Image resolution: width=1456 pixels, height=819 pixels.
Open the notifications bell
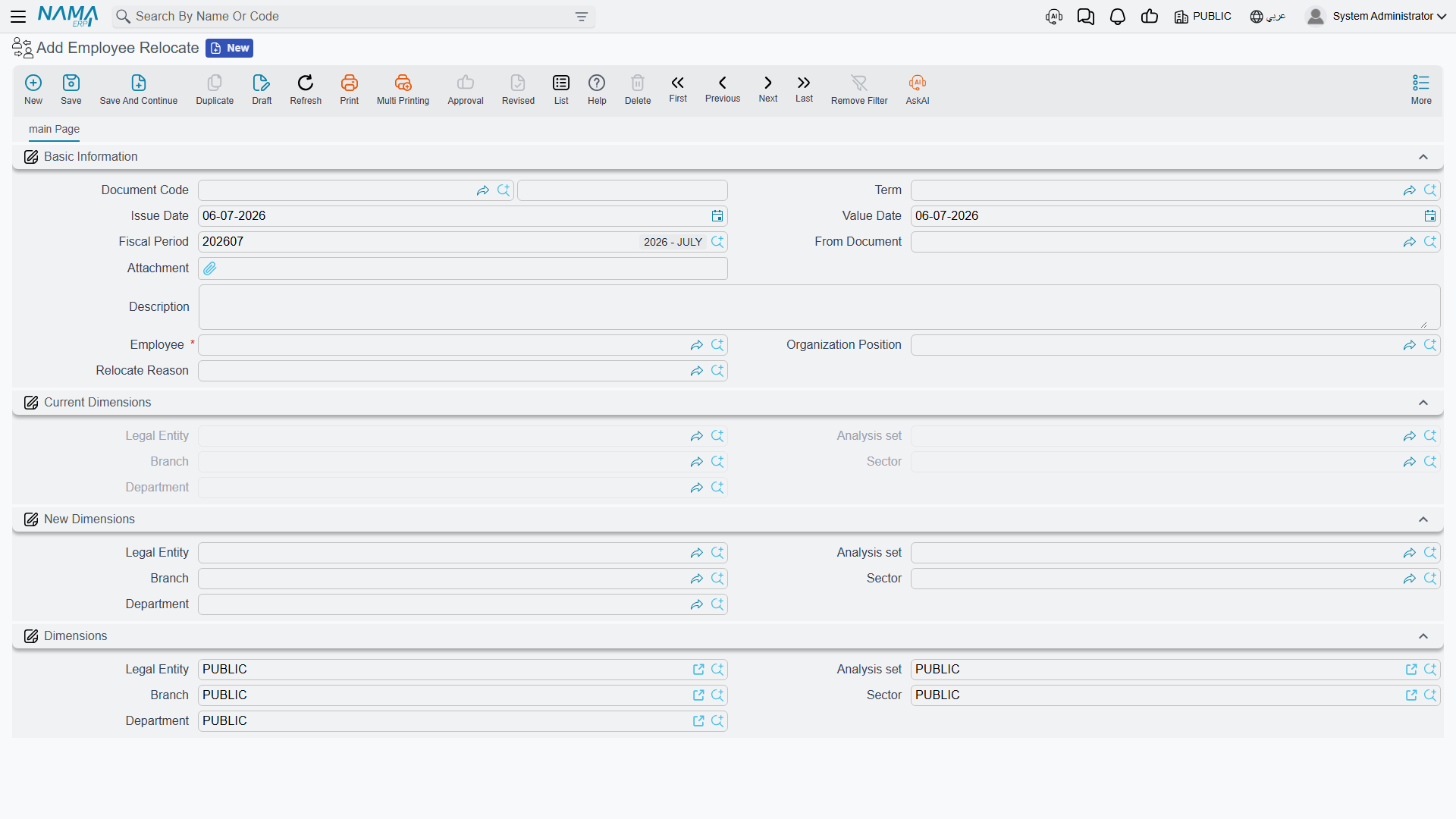point(1117,17)
